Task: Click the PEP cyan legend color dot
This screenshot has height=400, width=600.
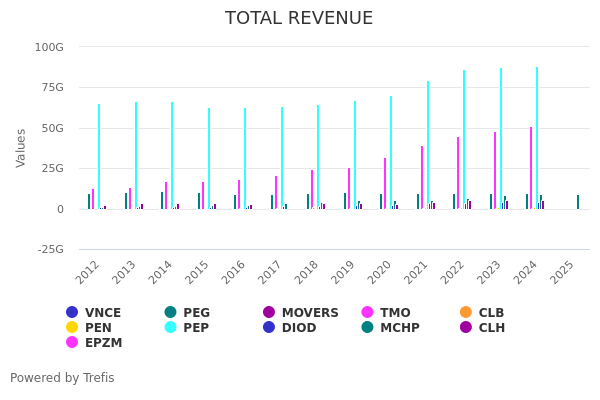Action: pos(171,328)
